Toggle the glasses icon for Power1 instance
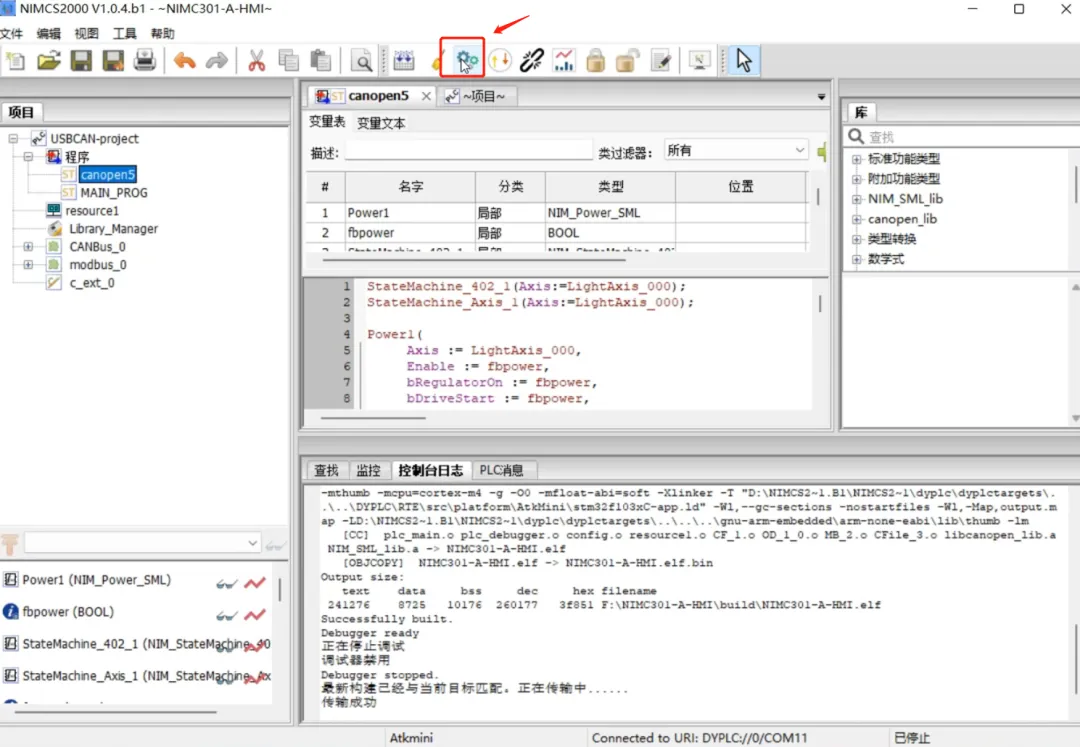The image size is (1080, 747). click(226, 584)
